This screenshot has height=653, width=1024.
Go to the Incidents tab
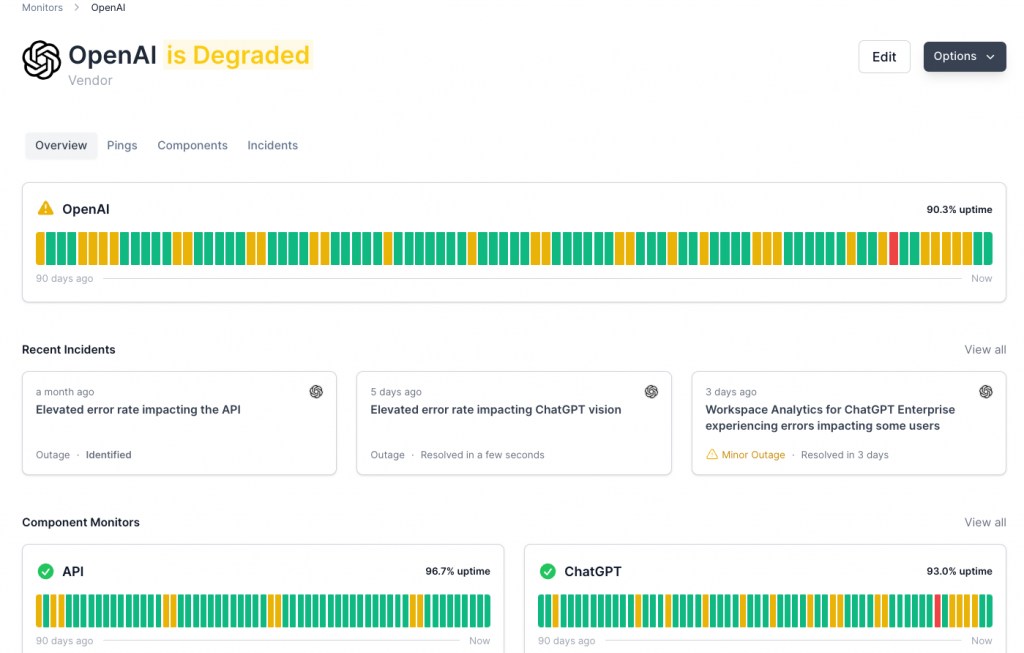click(272, 146)
